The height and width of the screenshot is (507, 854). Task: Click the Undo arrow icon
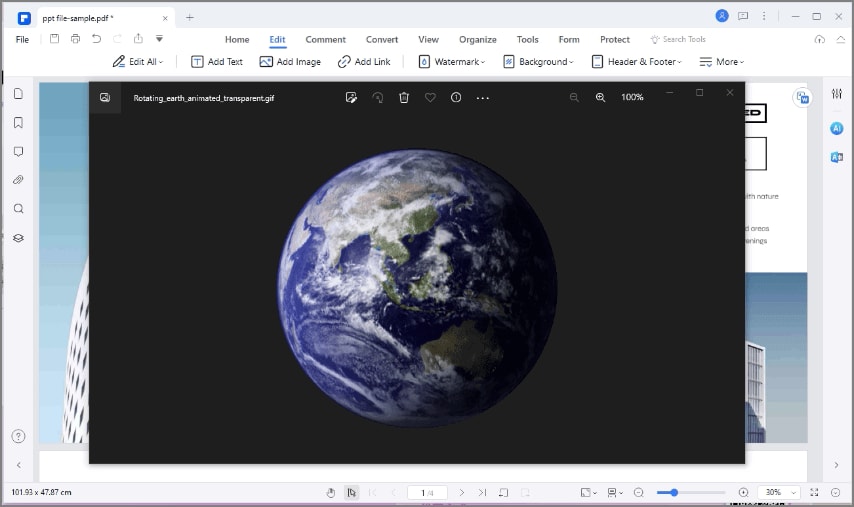click(x=96, y=39)
